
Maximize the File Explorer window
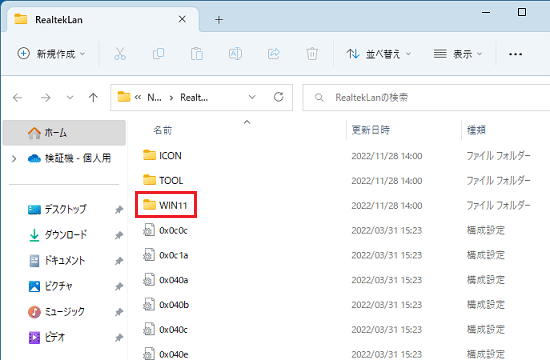point(522,12)
